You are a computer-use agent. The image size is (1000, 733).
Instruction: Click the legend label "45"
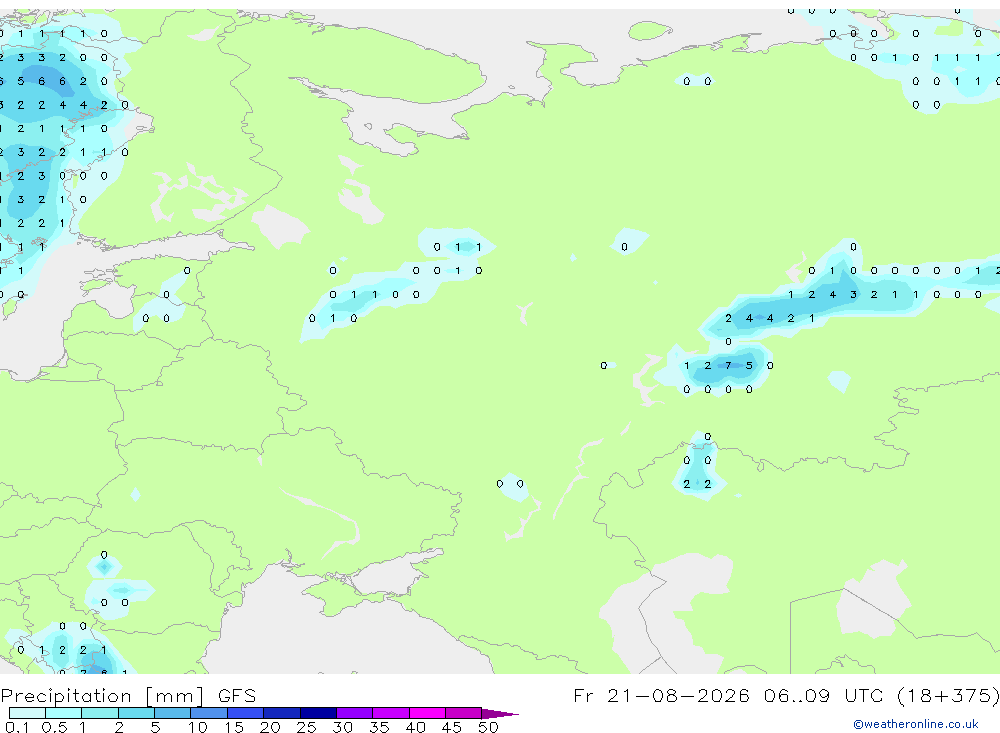pos(452,727)
